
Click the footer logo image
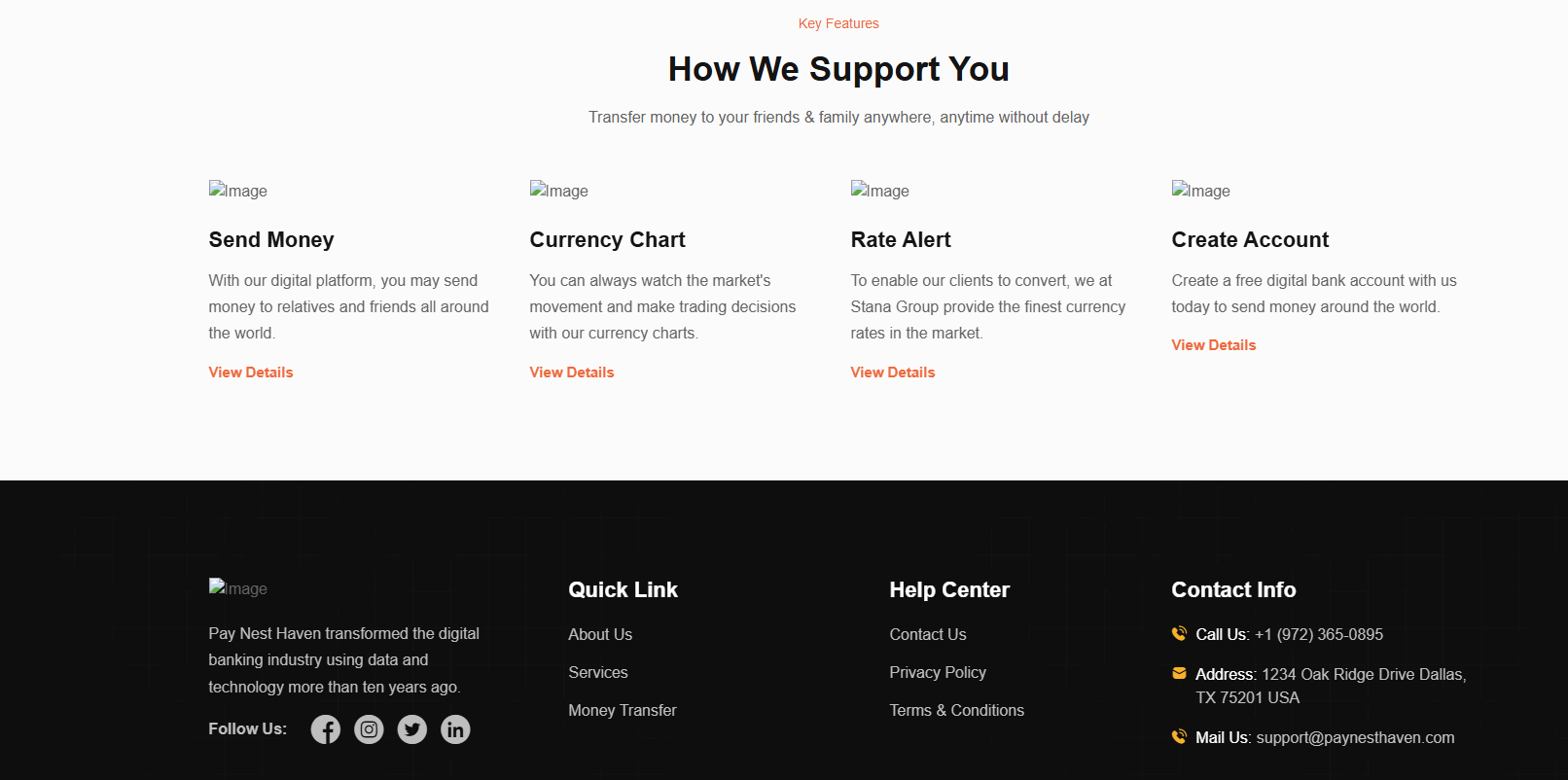238,588
